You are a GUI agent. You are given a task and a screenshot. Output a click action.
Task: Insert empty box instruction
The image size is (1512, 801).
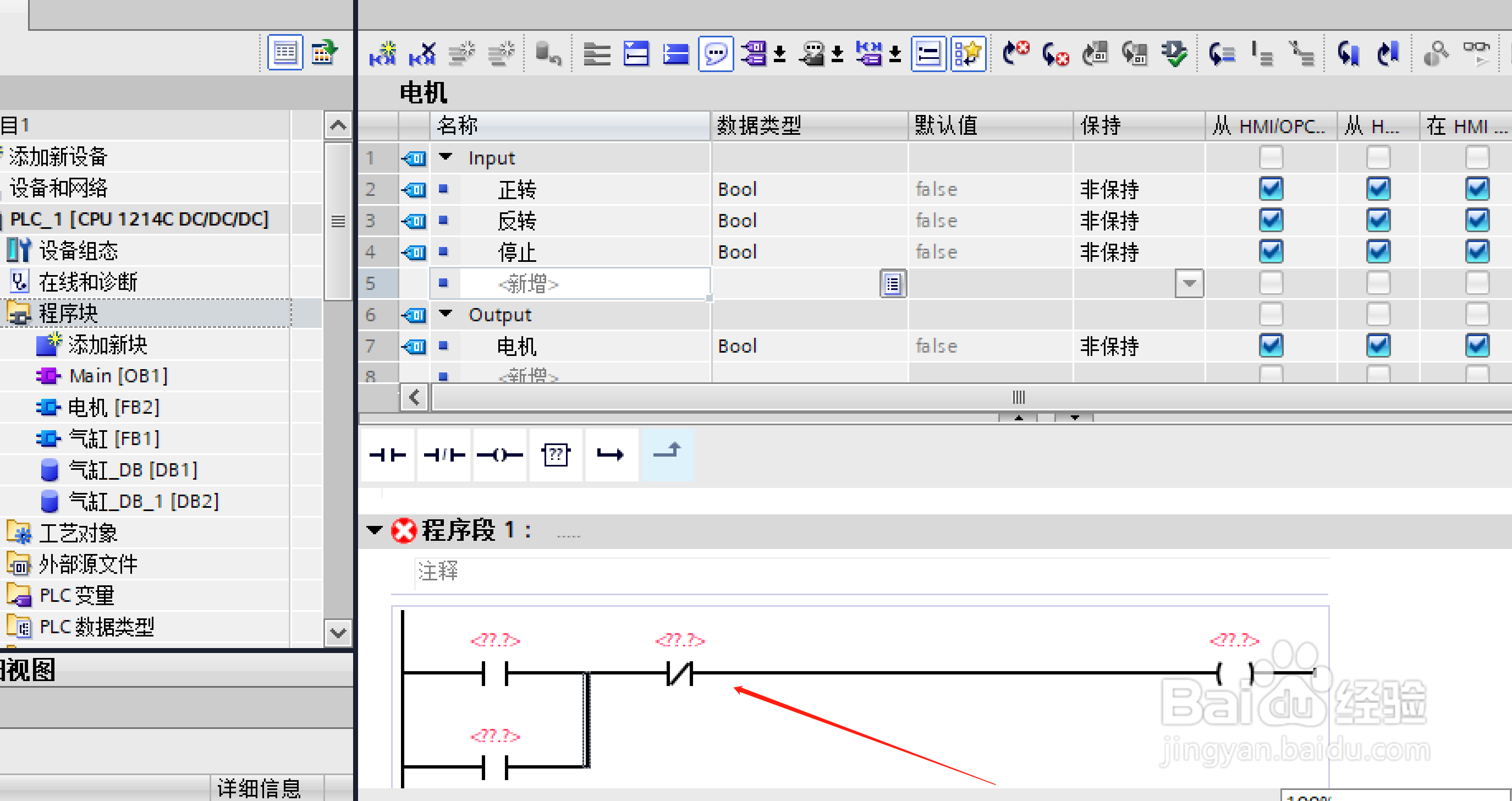point(556,454)
